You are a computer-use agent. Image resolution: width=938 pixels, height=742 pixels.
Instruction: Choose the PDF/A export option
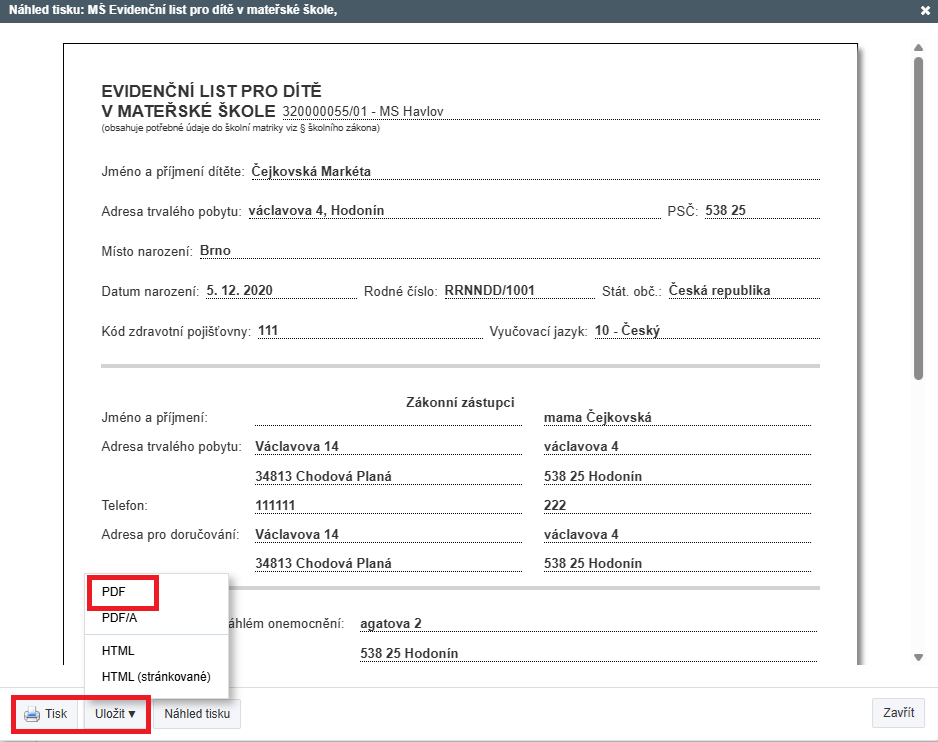click(x=119, y=618)
